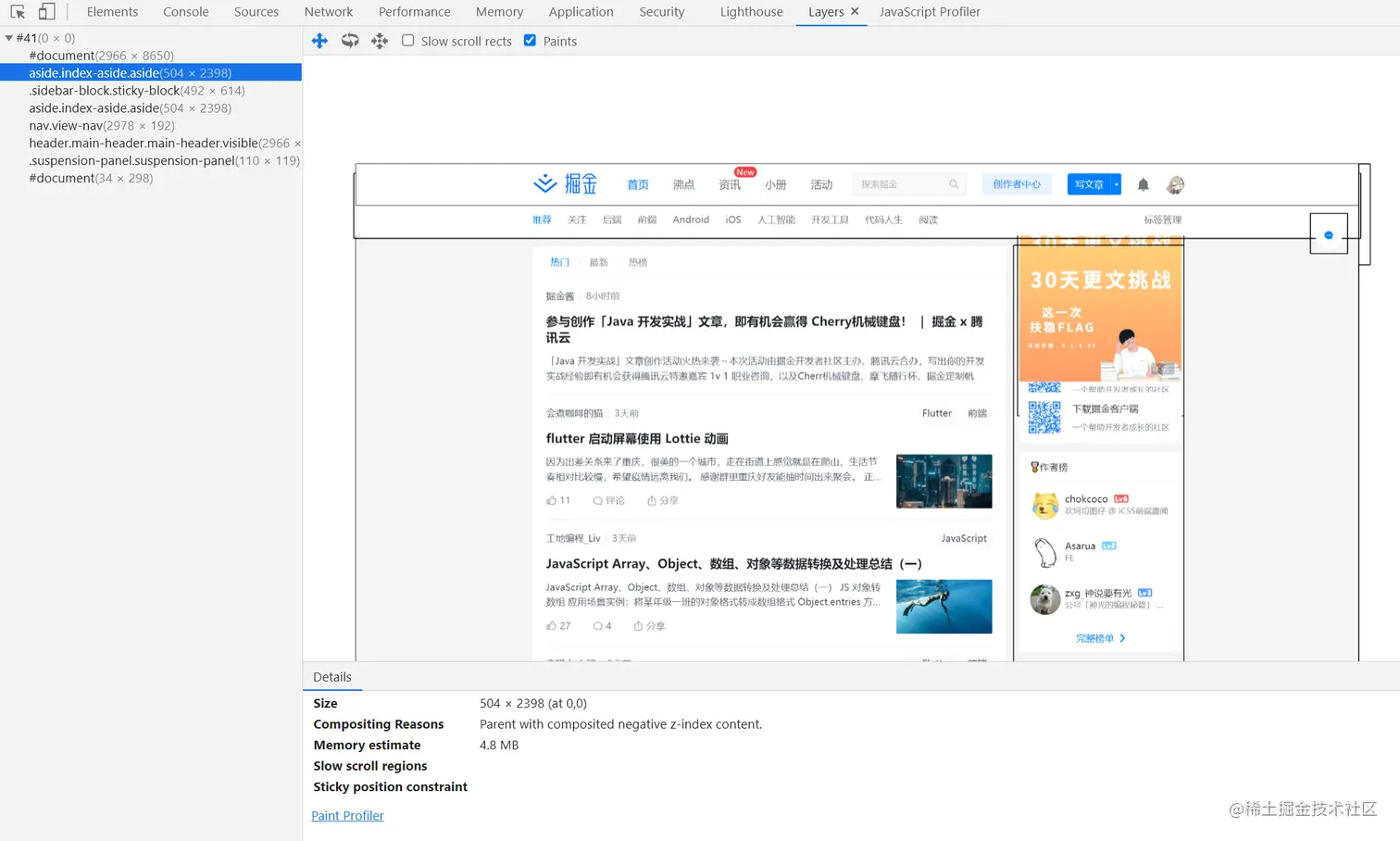Image resolution: width=1400 pixels, height=841 pixels.
Task: Click the diver thumbnail of JavaScript article
Action: click(x=944, y=607)
